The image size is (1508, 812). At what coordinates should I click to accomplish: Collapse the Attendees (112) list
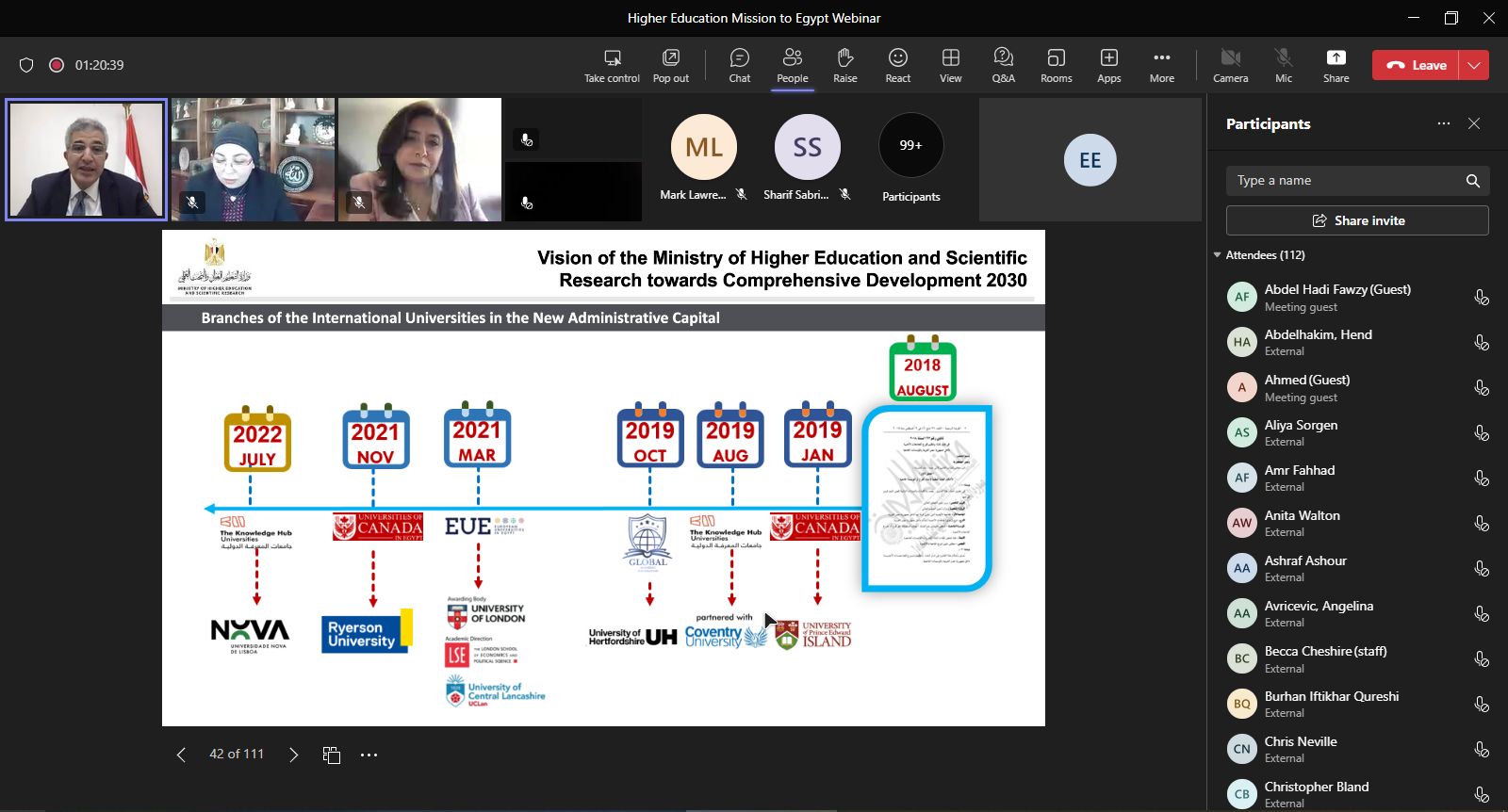pos(1218,255)
